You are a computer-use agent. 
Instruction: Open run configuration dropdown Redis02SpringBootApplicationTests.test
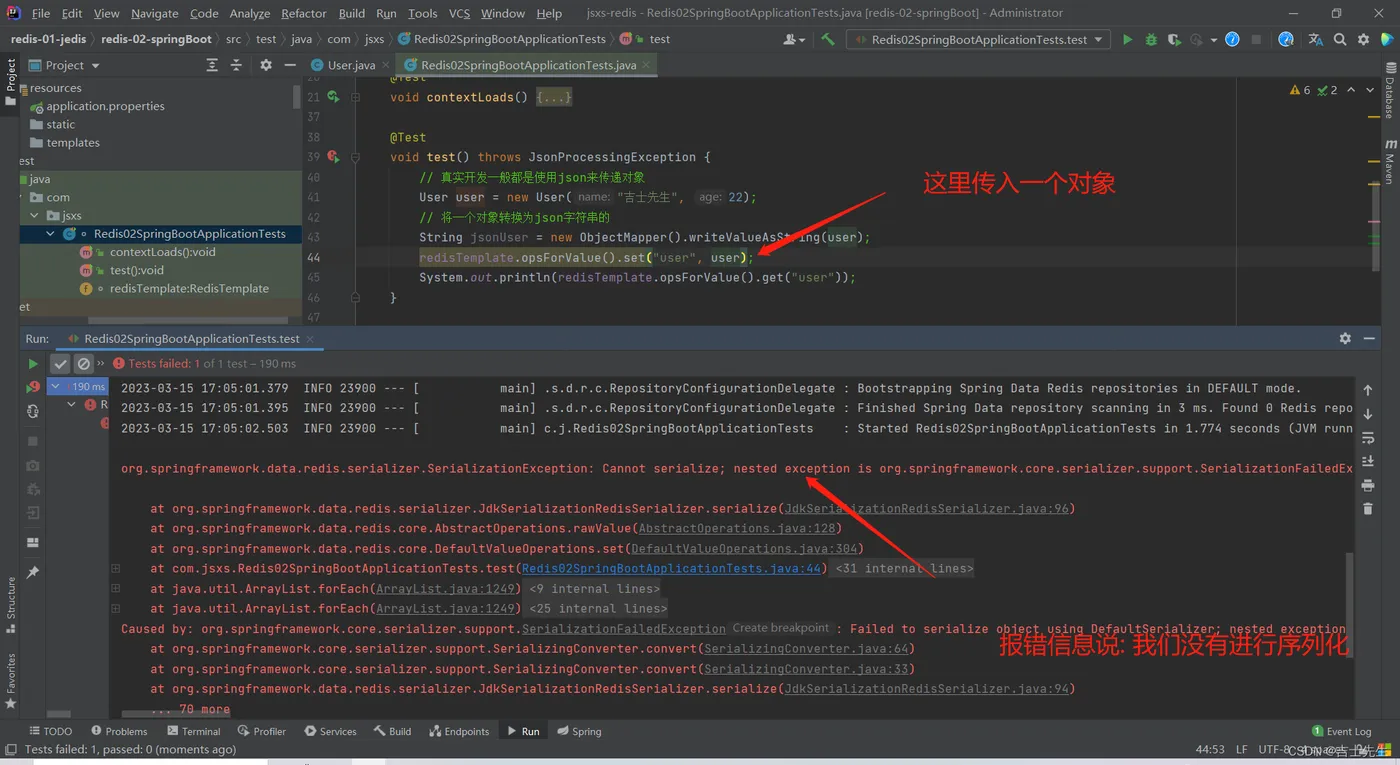click(978, 39)
